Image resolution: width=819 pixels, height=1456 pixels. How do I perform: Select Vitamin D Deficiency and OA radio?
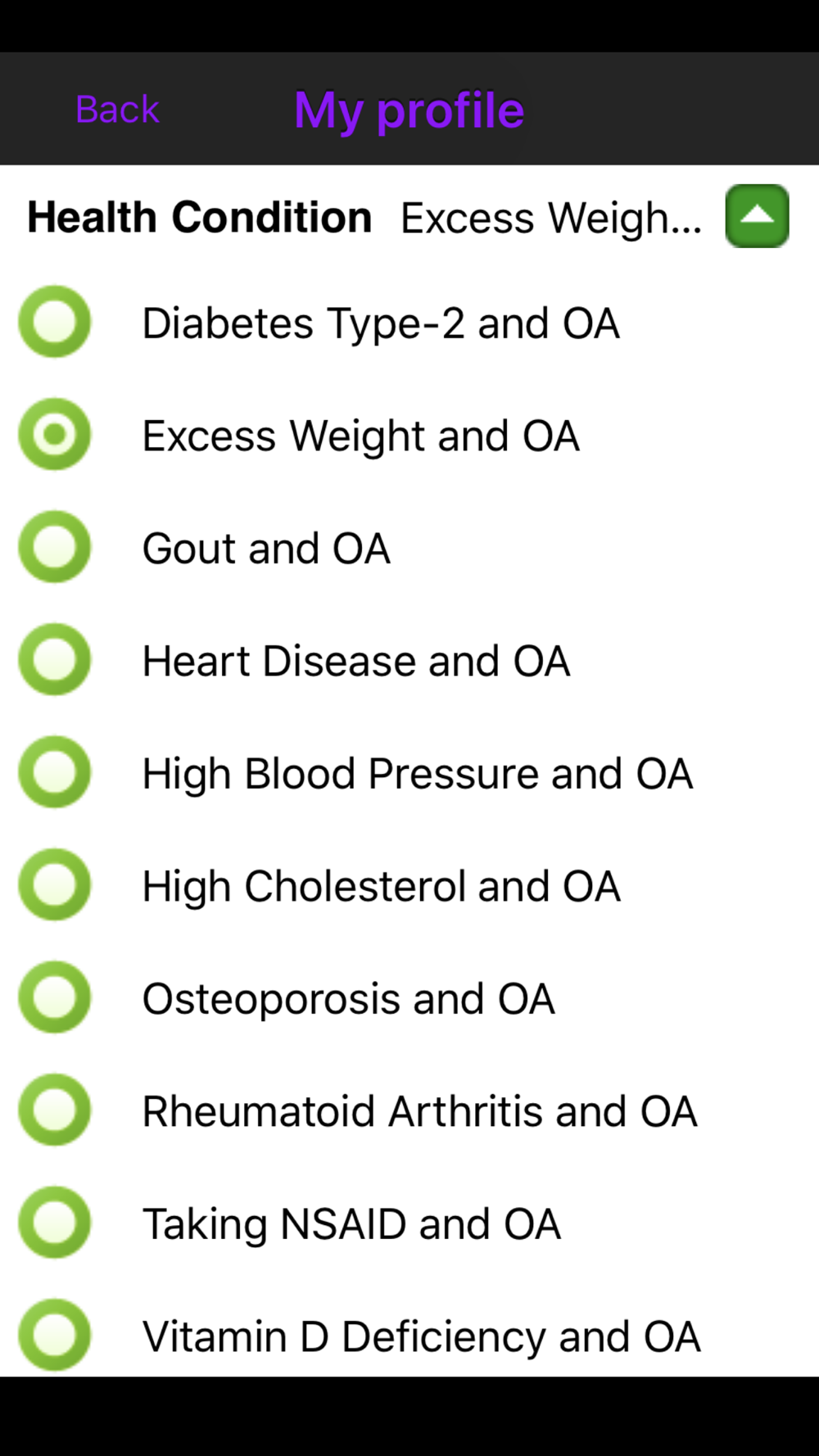55,1335
